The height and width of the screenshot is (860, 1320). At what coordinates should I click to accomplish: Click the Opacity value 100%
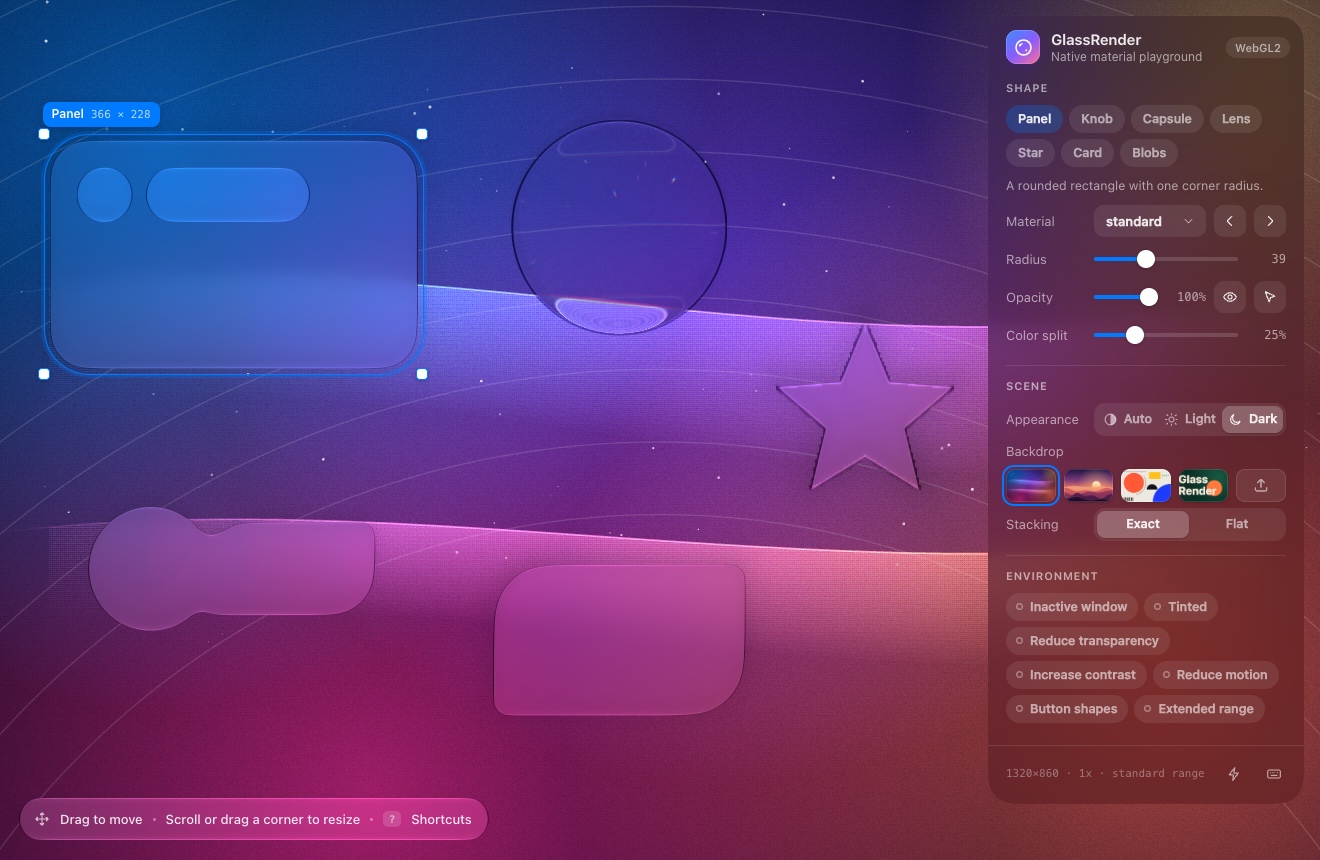pyautogui.click(x=1191, y=297)
